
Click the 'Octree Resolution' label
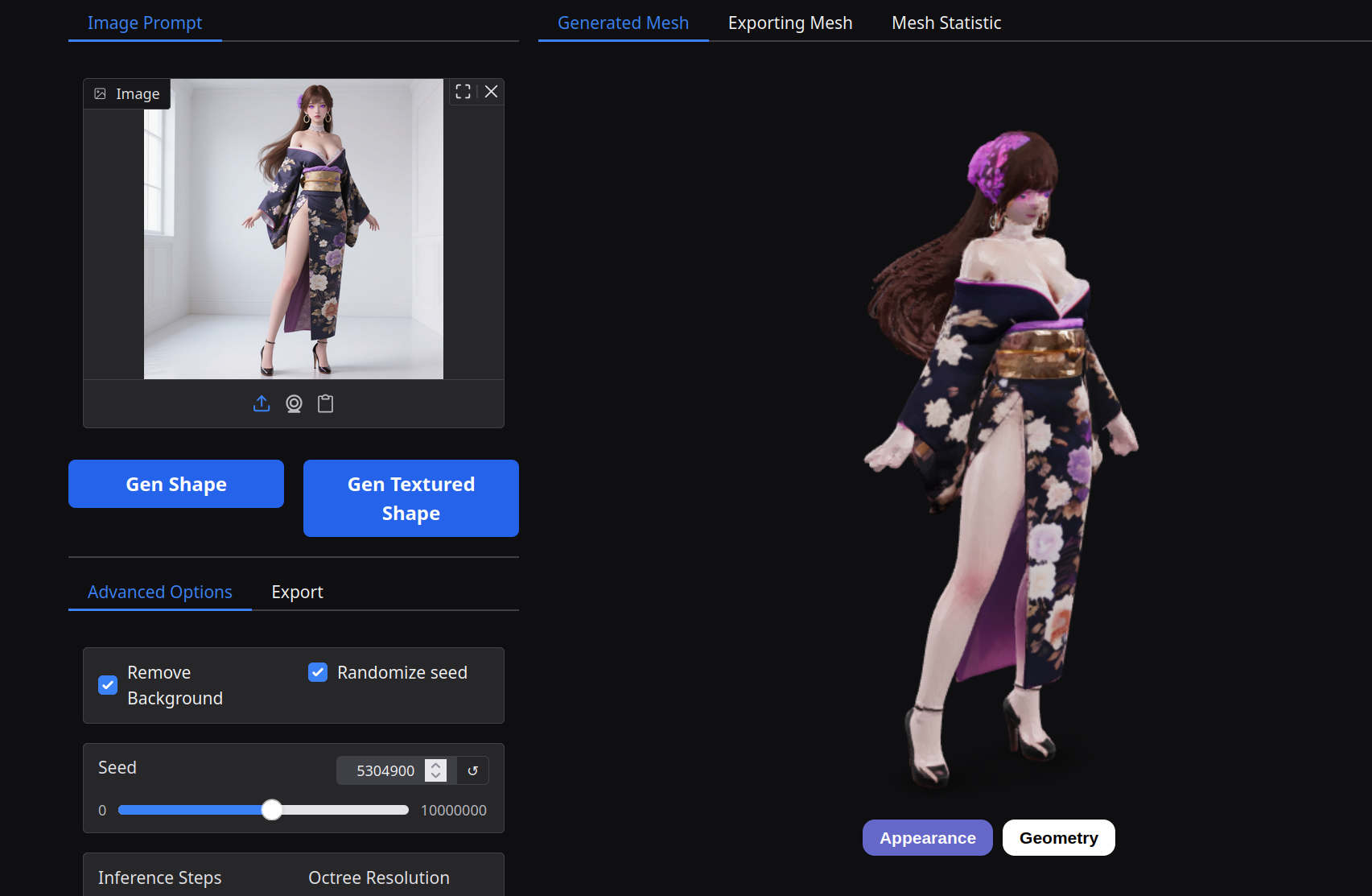(379, 877)
